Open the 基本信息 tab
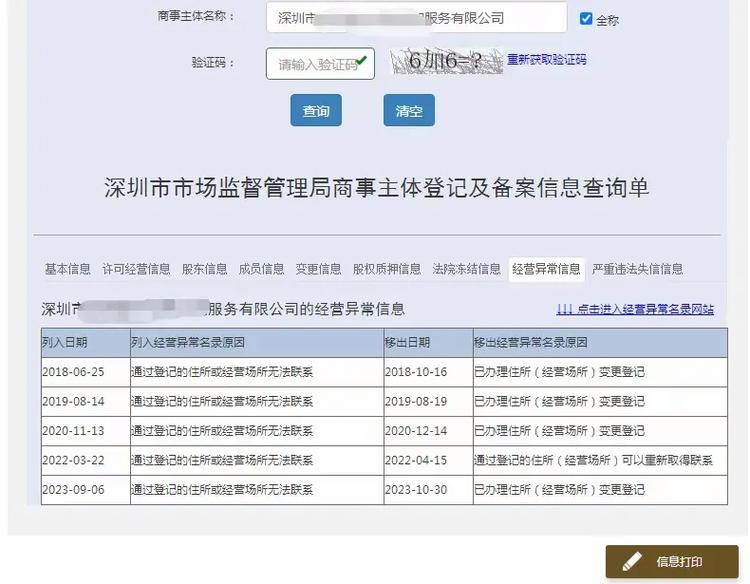Image resolution: width=750 pixels, height=584 pixels. tap(67, 269)
